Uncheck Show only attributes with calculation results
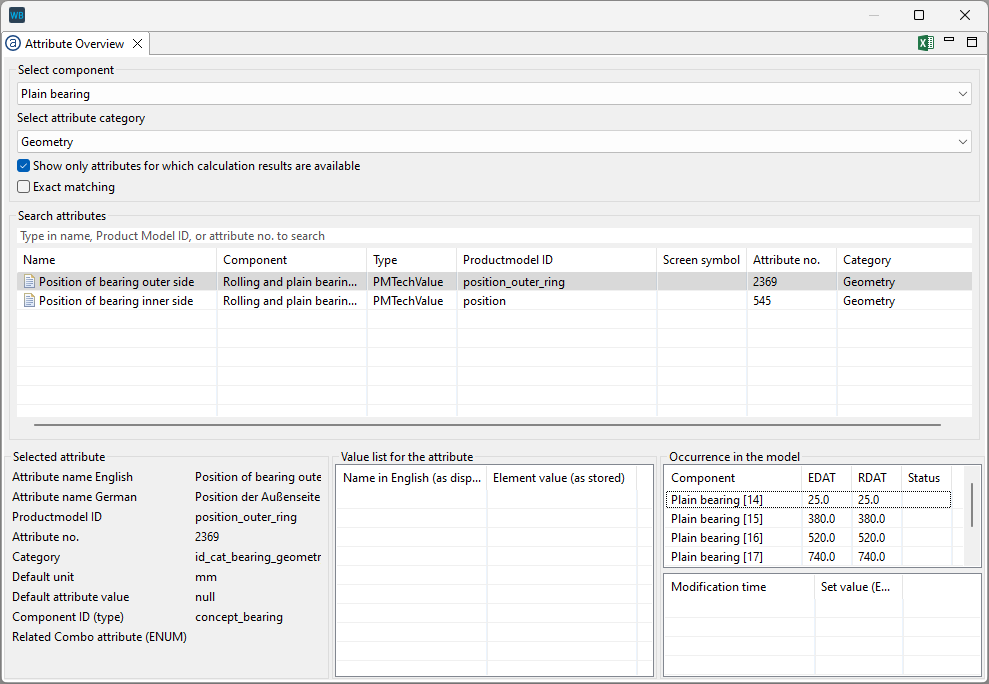This screenshot has height=684, width=989. pyautogui.click(x=24, y=166)
